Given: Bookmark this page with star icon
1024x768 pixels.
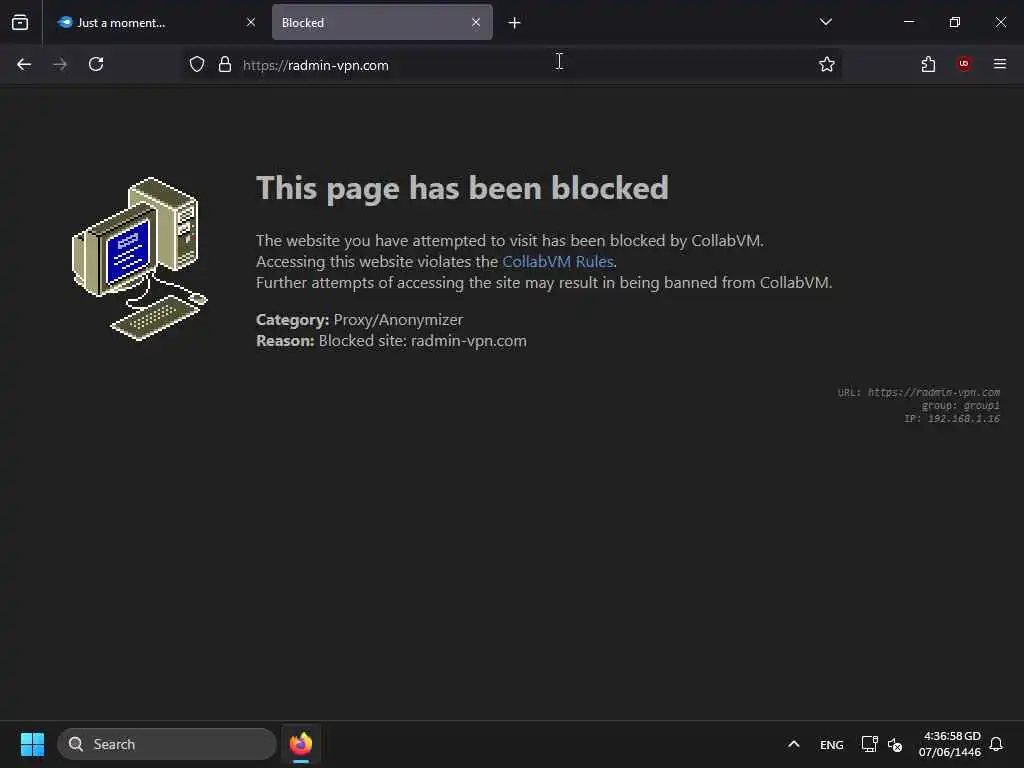Looking at the screenshot, I should coord(827,64).
